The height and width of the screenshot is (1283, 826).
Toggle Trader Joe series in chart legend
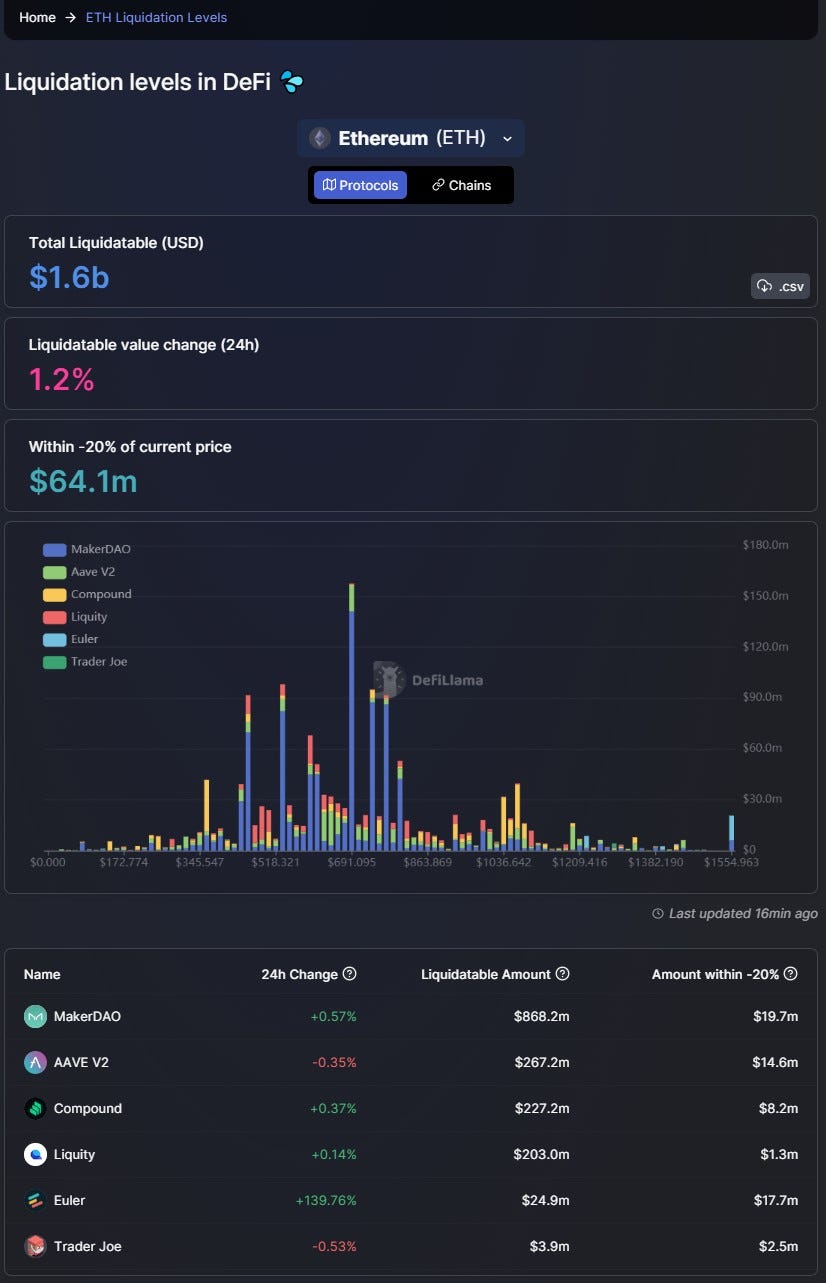(x=85, y=662)
